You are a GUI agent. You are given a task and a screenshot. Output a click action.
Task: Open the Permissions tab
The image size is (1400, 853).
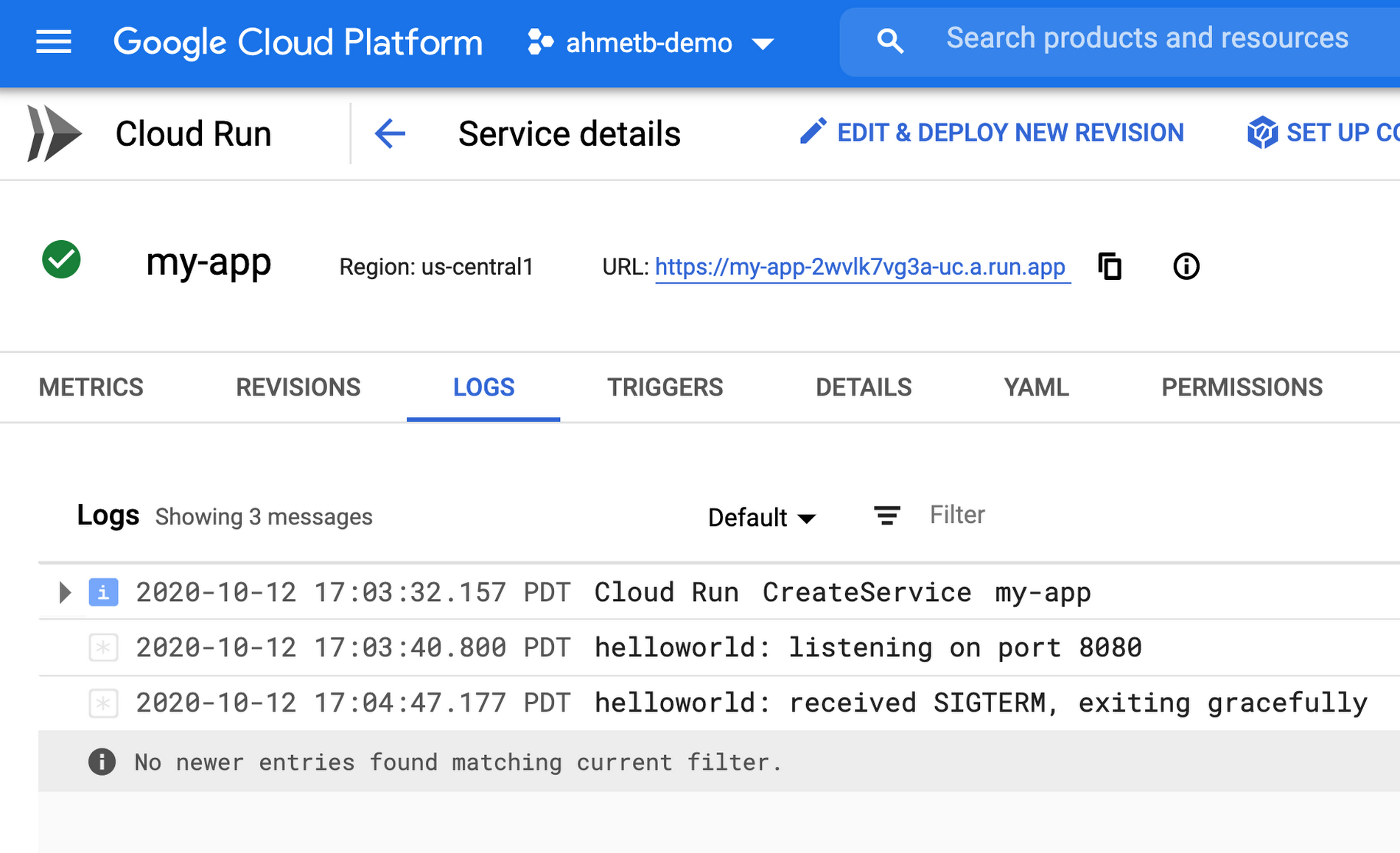click(x=1242, y=387)
